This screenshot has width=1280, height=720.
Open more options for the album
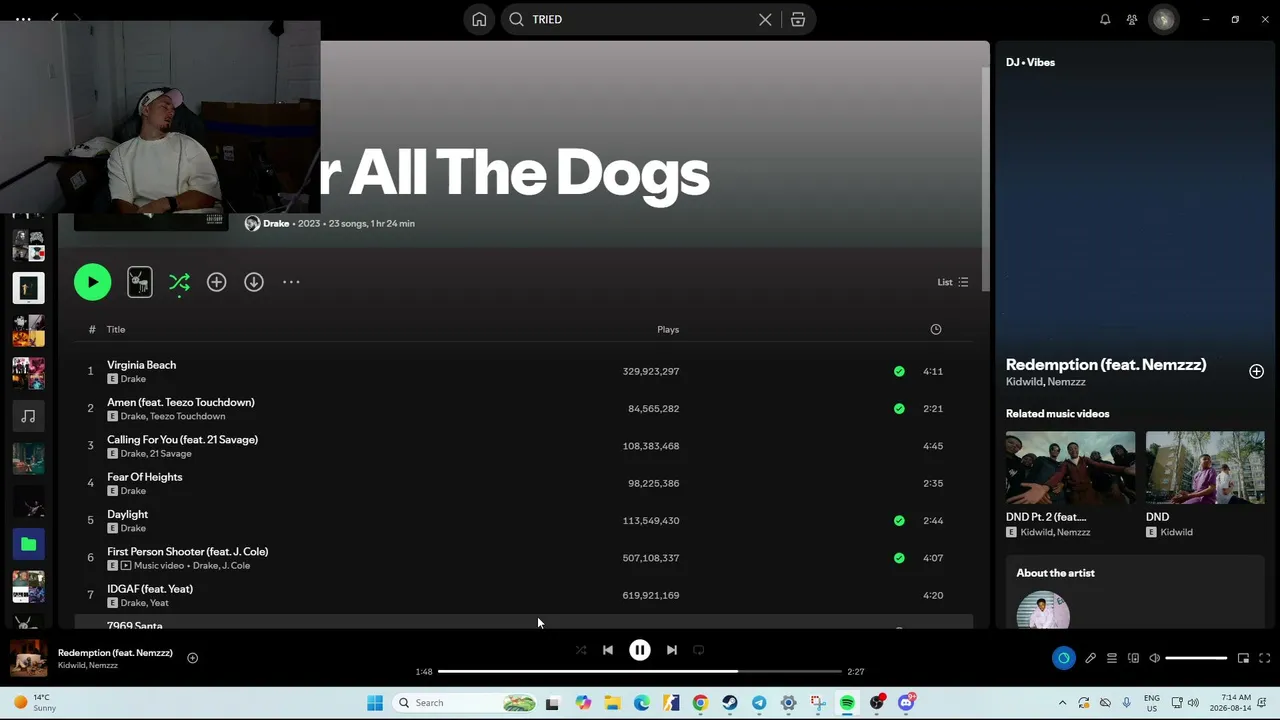point(291,282)
